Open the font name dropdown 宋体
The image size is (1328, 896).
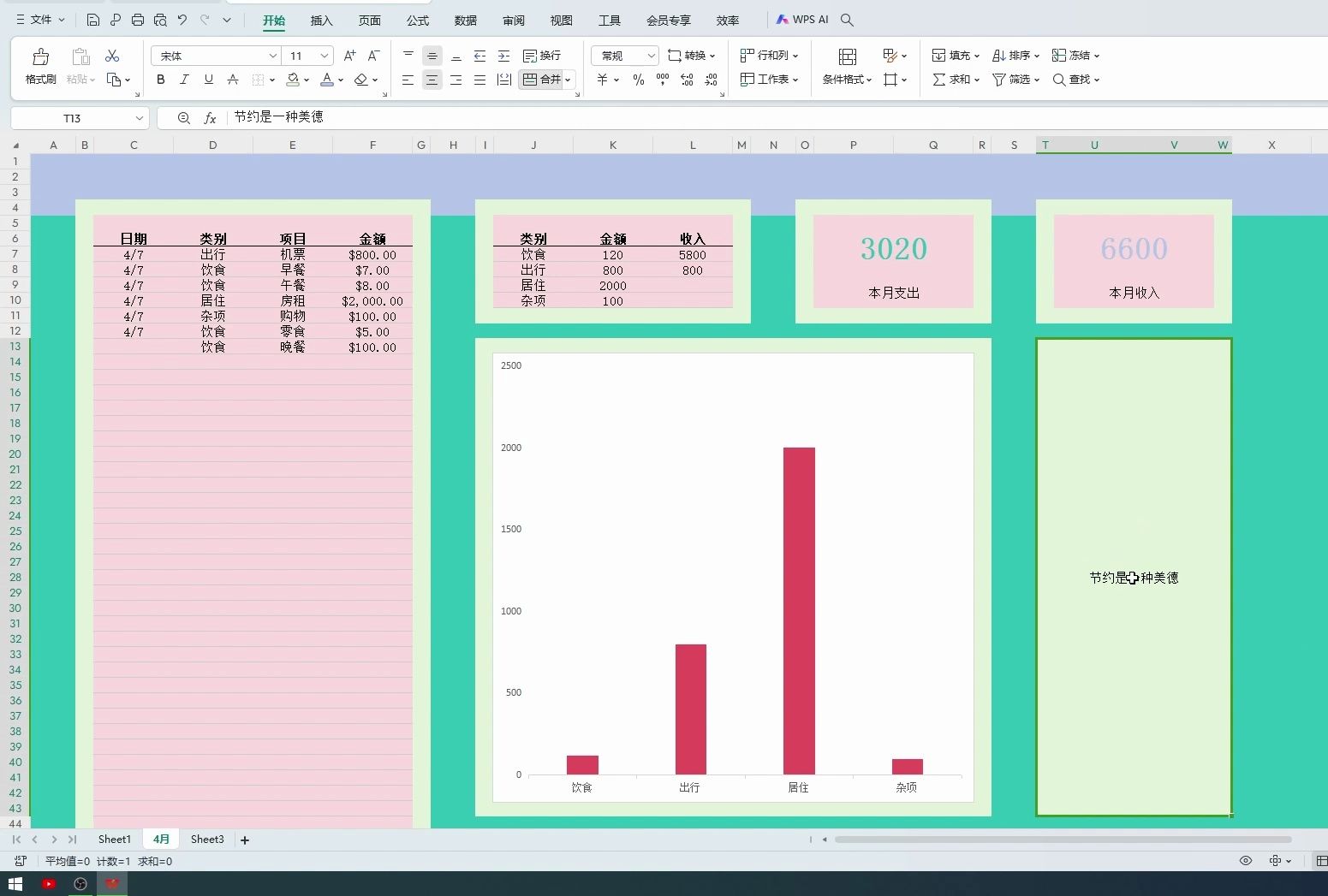pos(272,56)
